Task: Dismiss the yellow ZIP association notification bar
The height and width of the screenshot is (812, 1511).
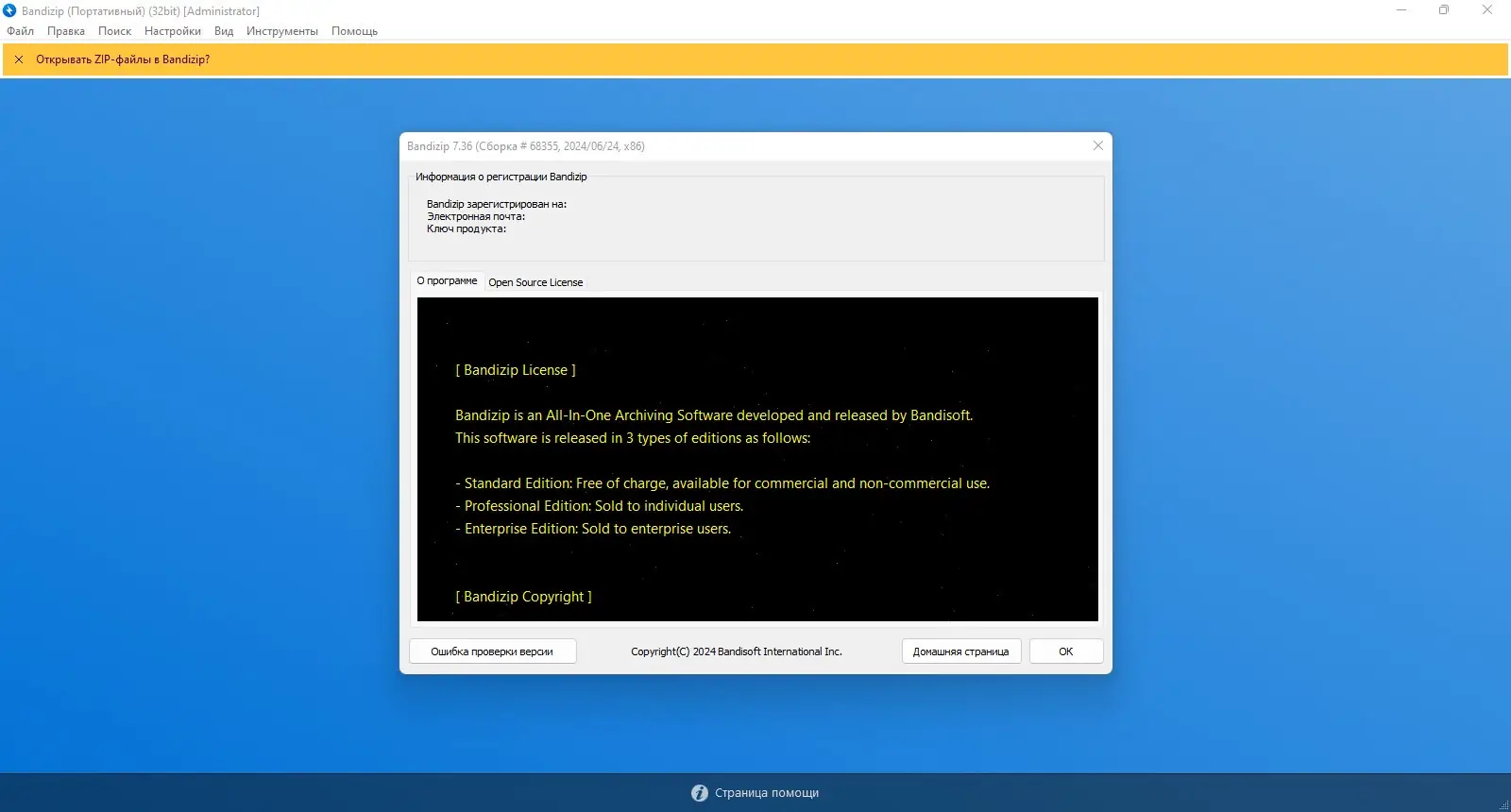Action: click(x=19, y=59)
